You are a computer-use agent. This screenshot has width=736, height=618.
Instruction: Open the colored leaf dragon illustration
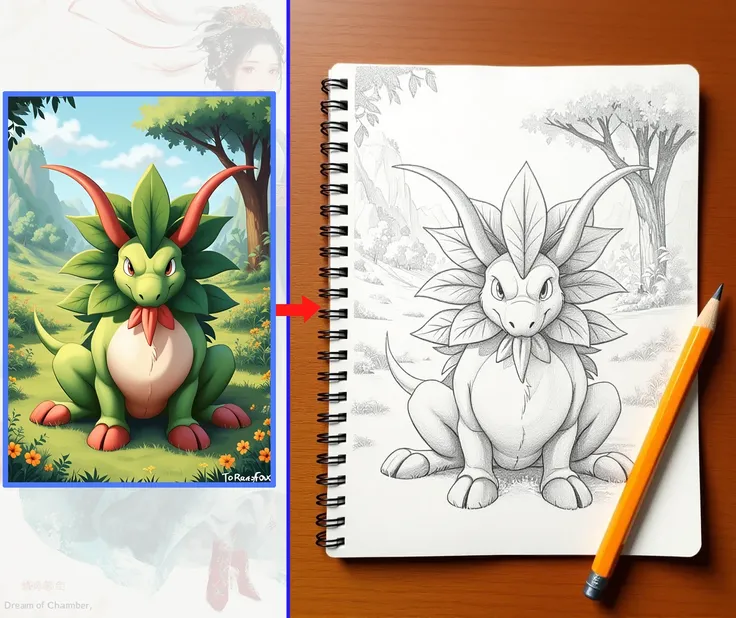coord(140,290)
